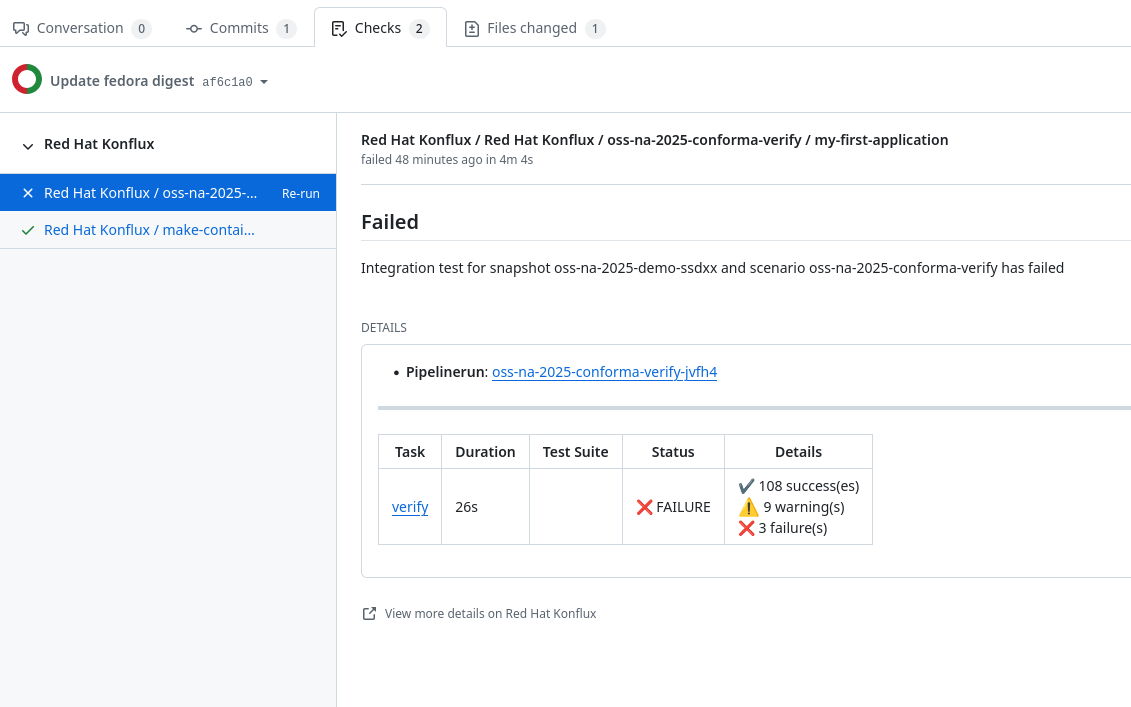Click the green checkmark success icon
The width and height of the screenshot is (1131, 707).
28,230
